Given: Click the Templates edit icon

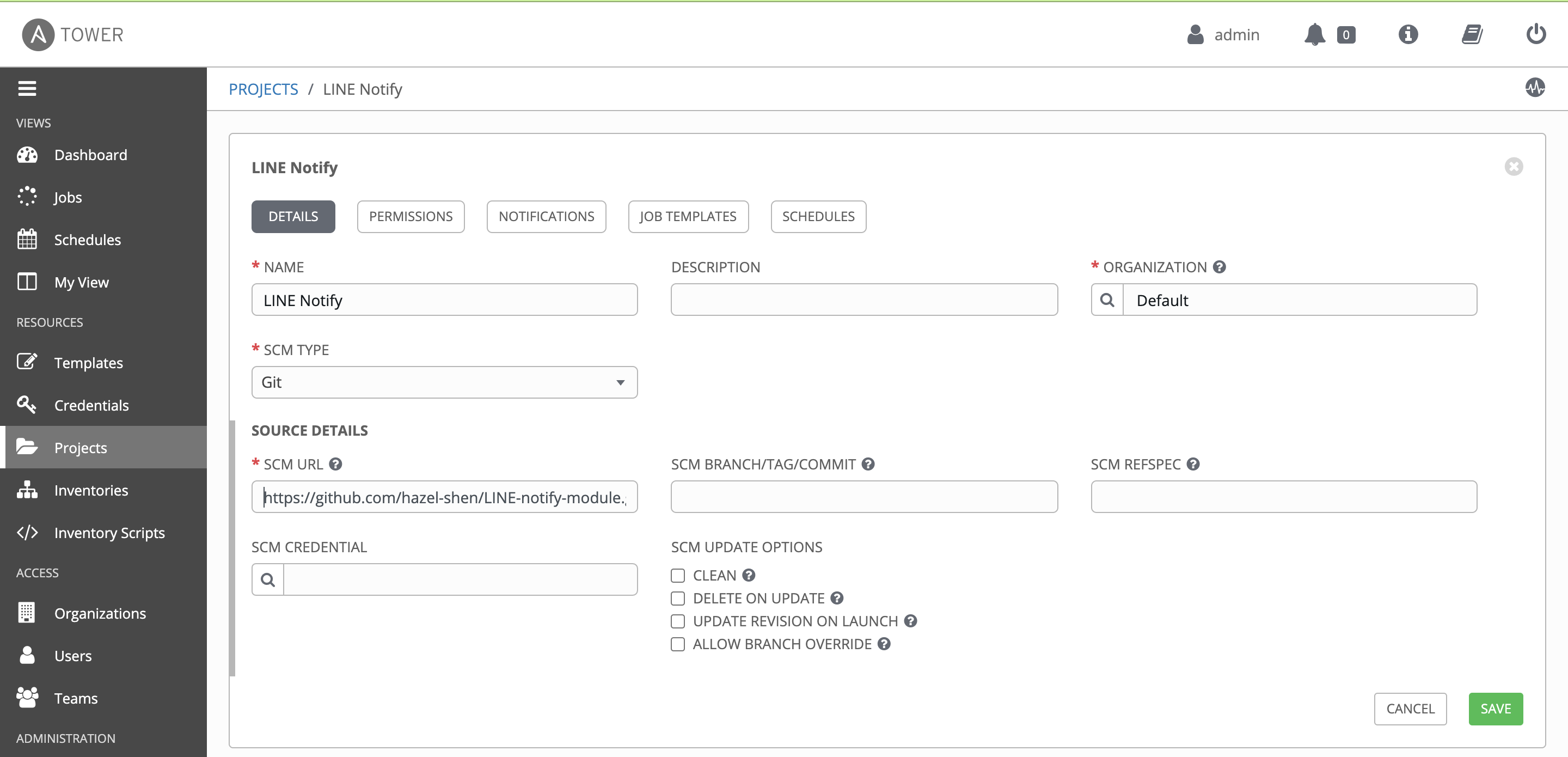Looking at the screenshot, I should click(x=27, y=362).
